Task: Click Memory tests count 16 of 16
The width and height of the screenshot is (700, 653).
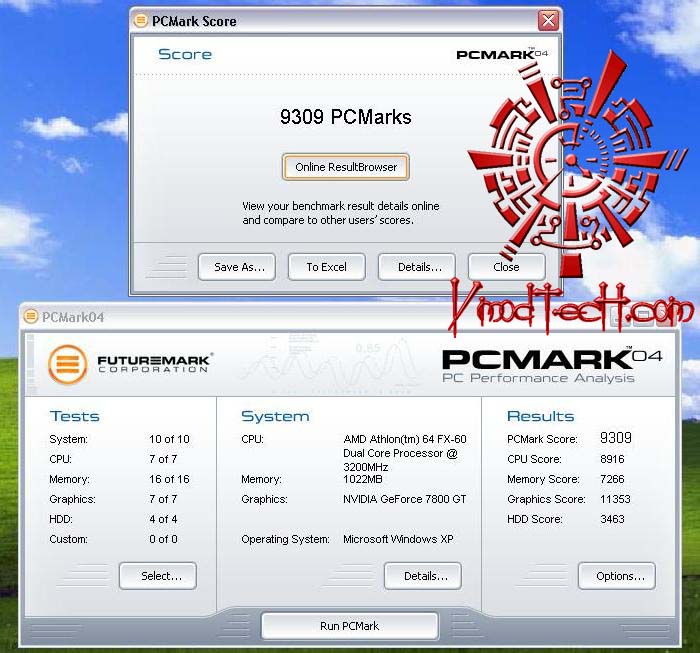Action: [x=169, y=479]
